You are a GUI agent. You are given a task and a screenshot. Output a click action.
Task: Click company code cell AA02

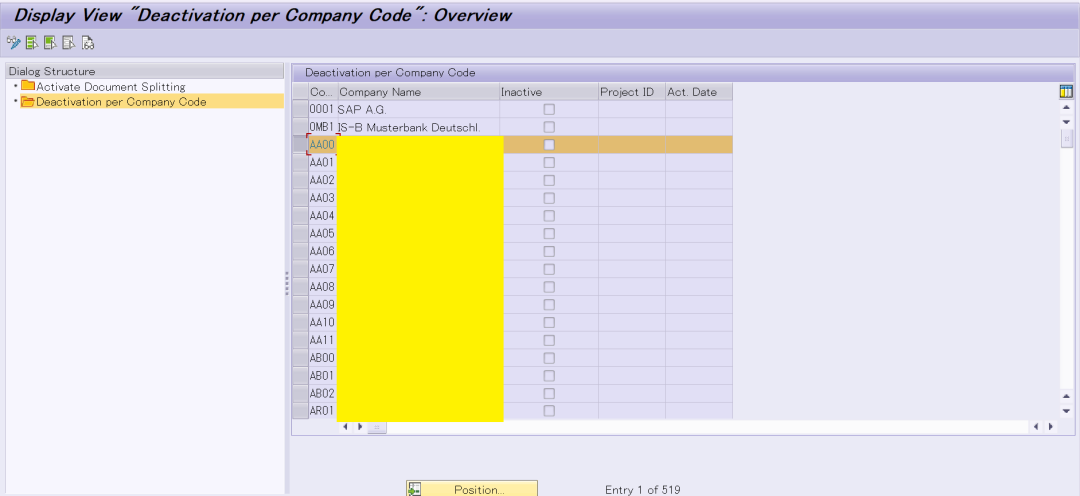coord(322,180)
